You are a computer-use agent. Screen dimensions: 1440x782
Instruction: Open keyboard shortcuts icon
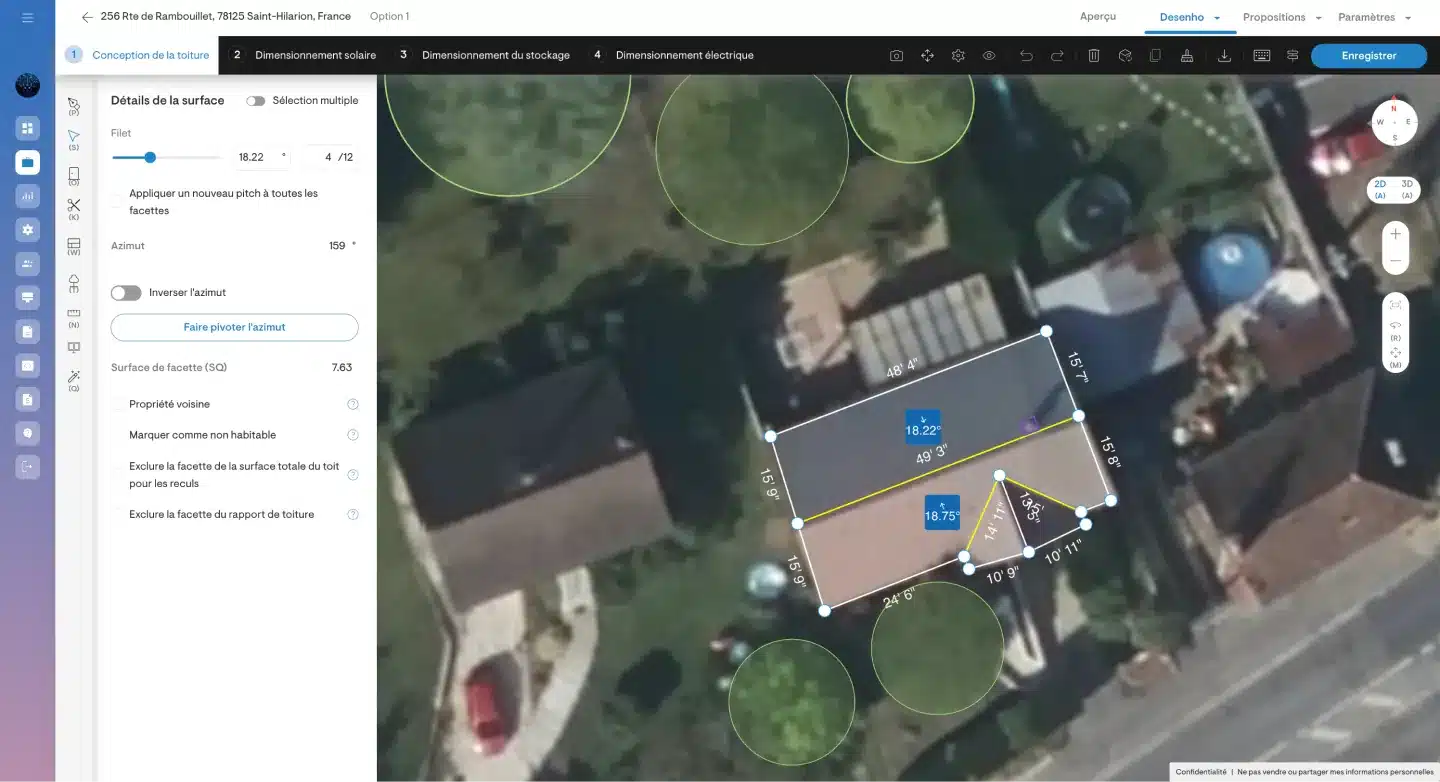pyautogui.click(x=1261, y=56)
